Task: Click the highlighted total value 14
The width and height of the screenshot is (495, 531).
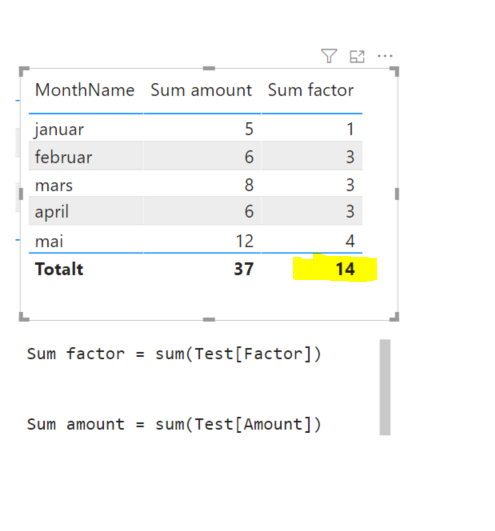Action: pos(345,269)
